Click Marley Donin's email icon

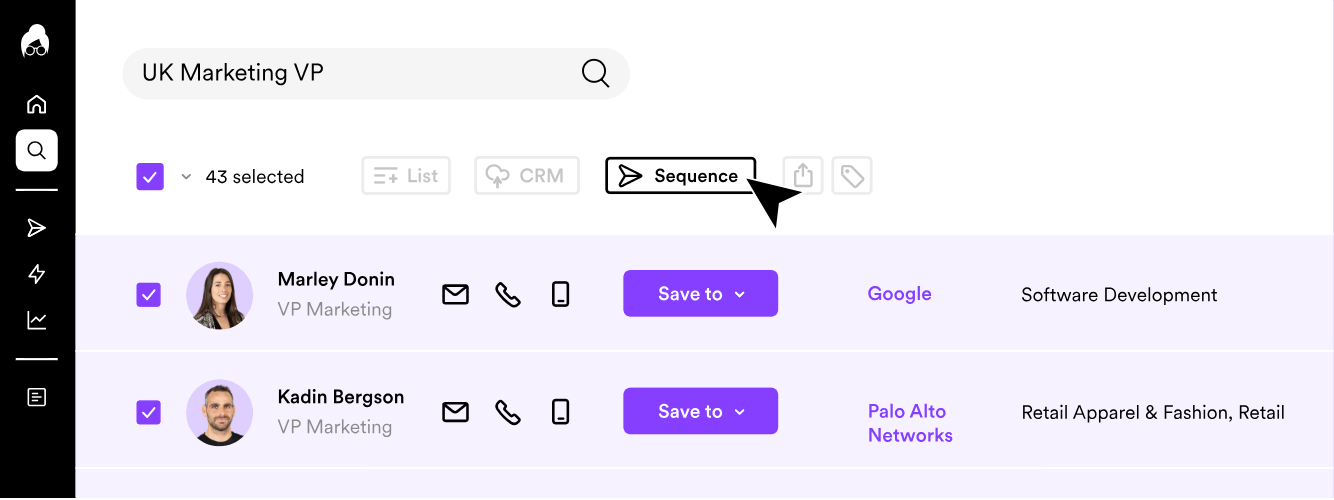tap(456, 294)
